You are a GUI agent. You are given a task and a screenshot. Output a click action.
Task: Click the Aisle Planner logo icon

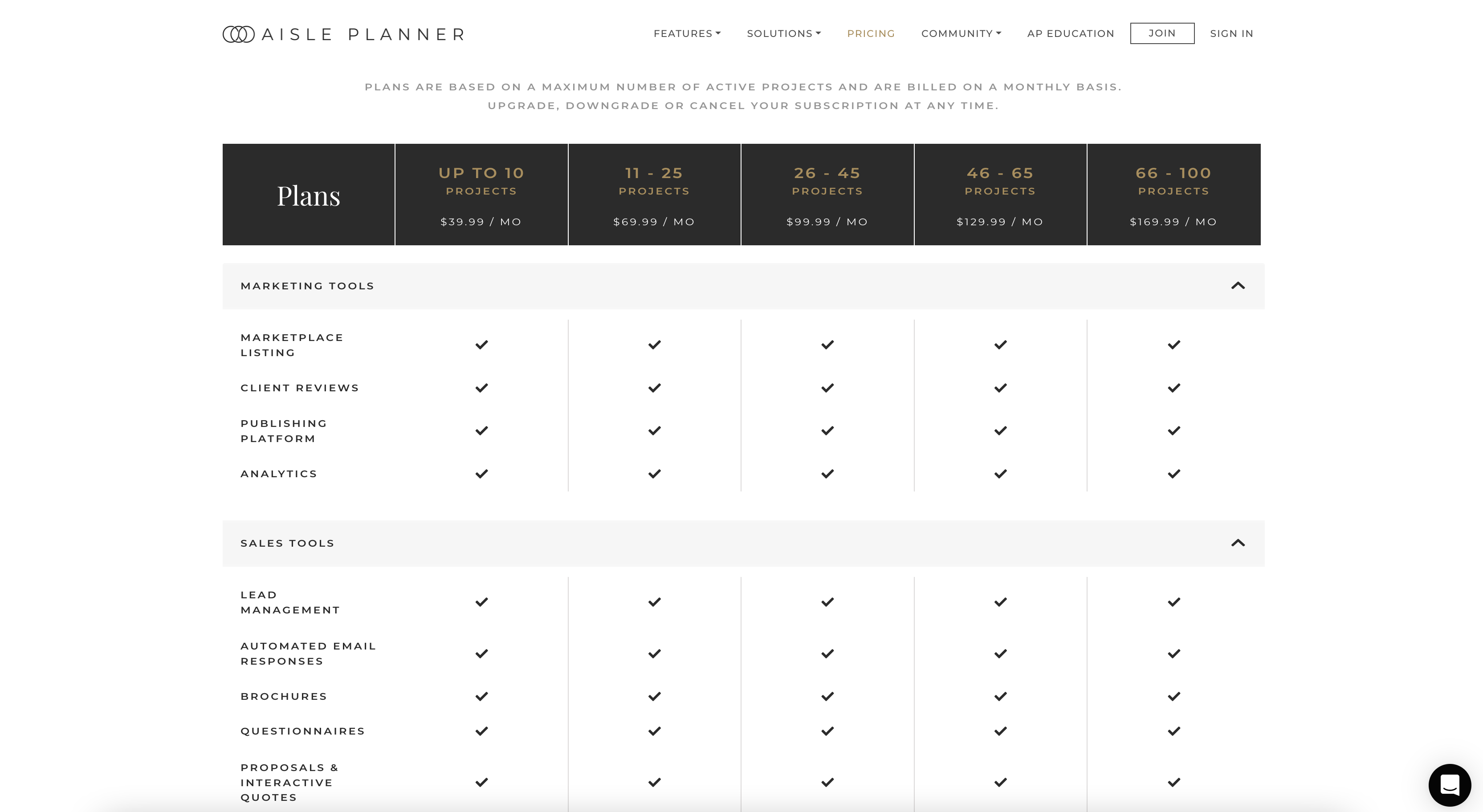tap(238, 33)
